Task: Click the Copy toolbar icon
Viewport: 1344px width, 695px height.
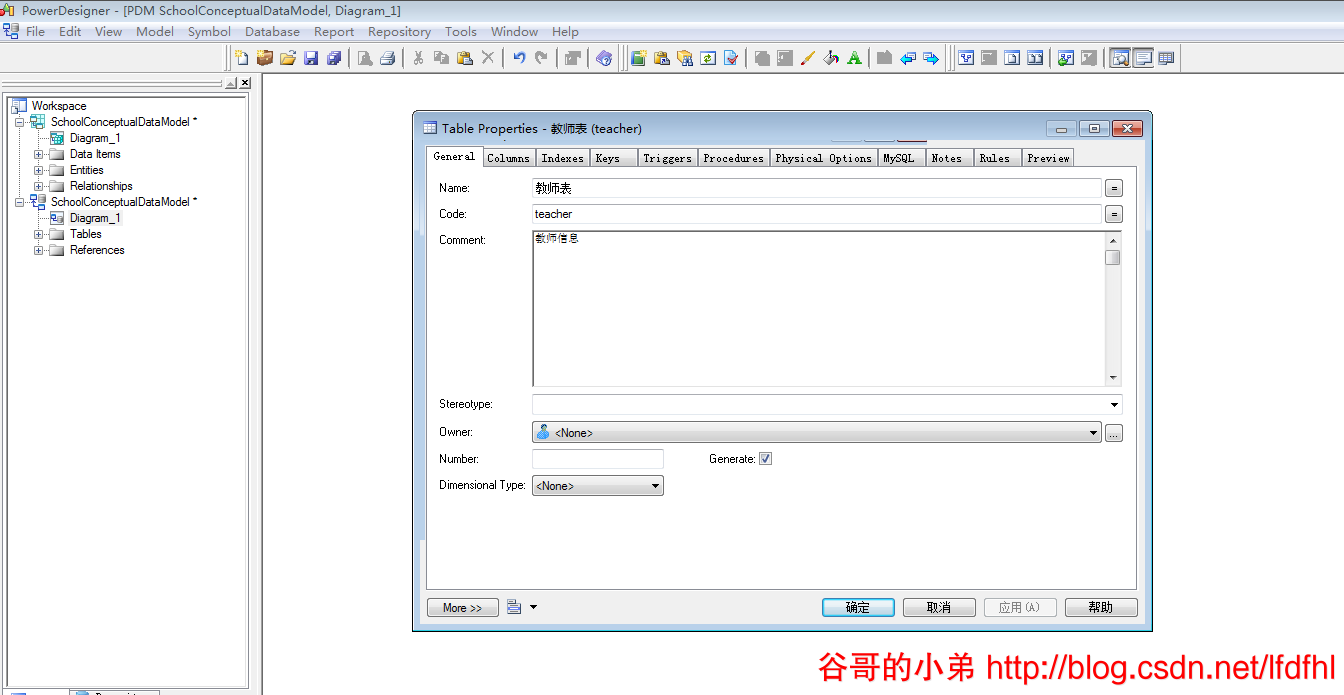Action: 441,58
